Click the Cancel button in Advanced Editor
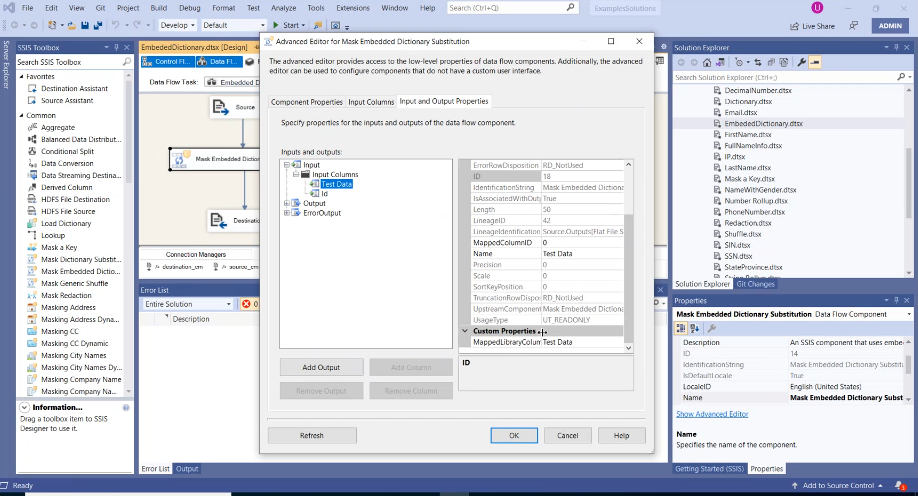The height and width of the screenshot is (496, 918). point(567,436)
